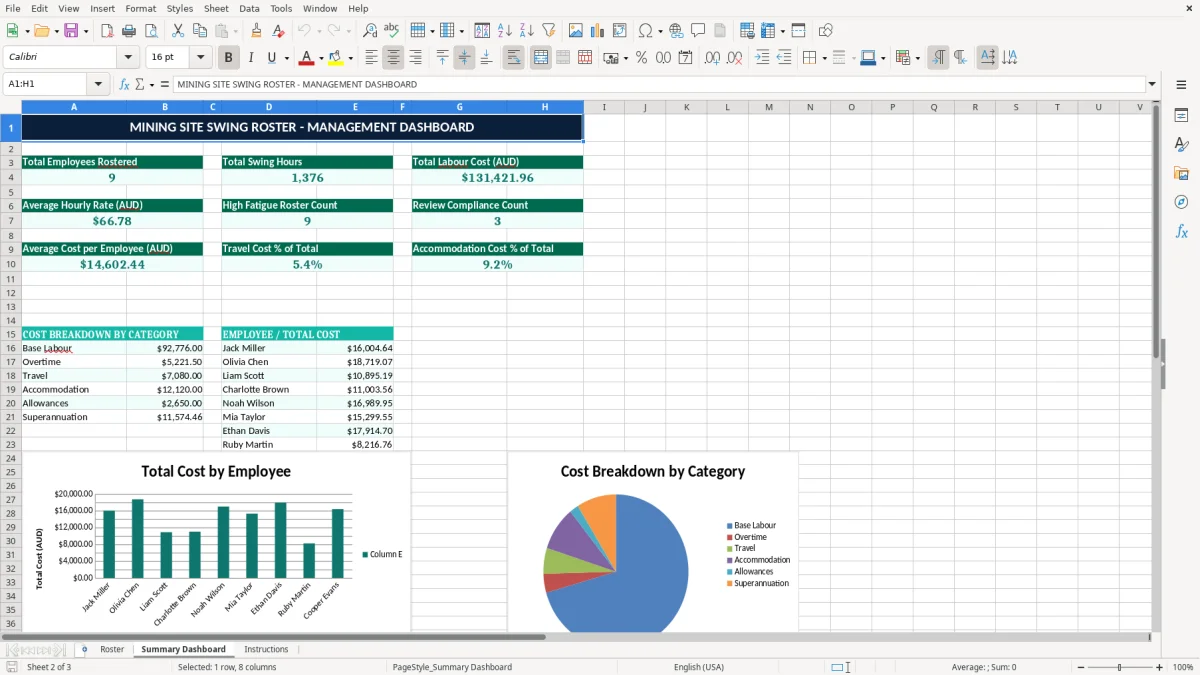Select column K header
This screenshot has width=1200, height=675.
pyautogui.click(x=686, y=107)
